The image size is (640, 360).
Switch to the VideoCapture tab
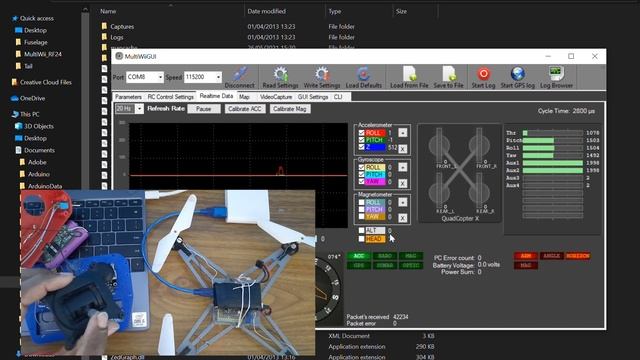[276, 97]
